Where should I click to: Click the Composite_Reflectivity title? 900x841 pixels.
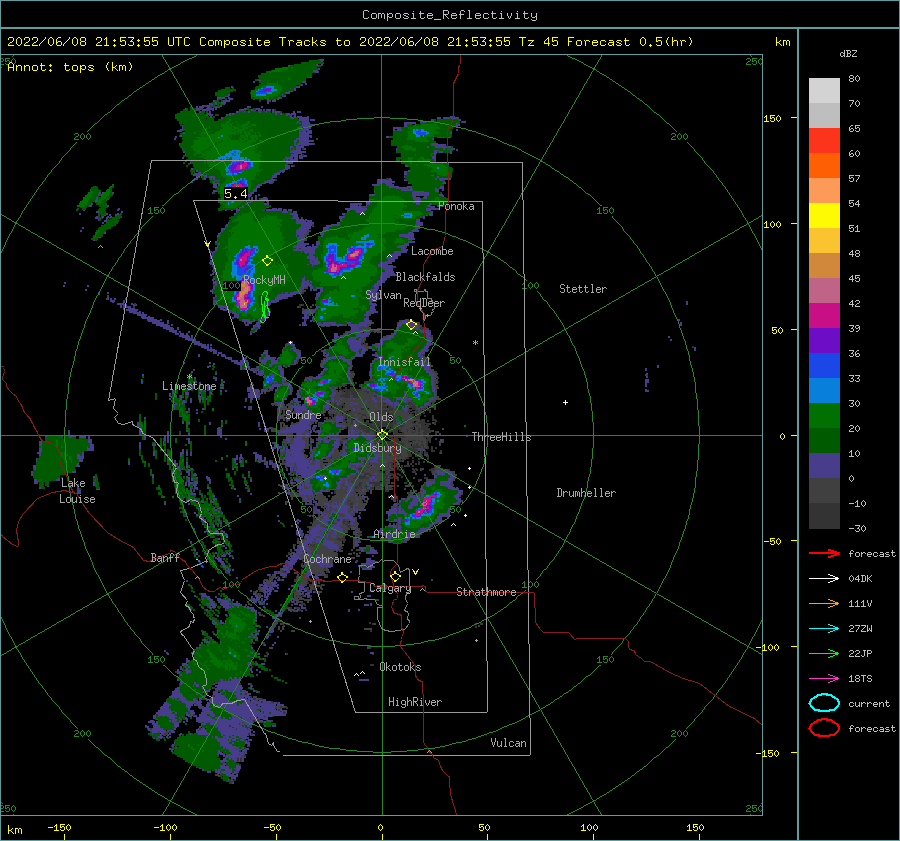[x=450, y=15]
